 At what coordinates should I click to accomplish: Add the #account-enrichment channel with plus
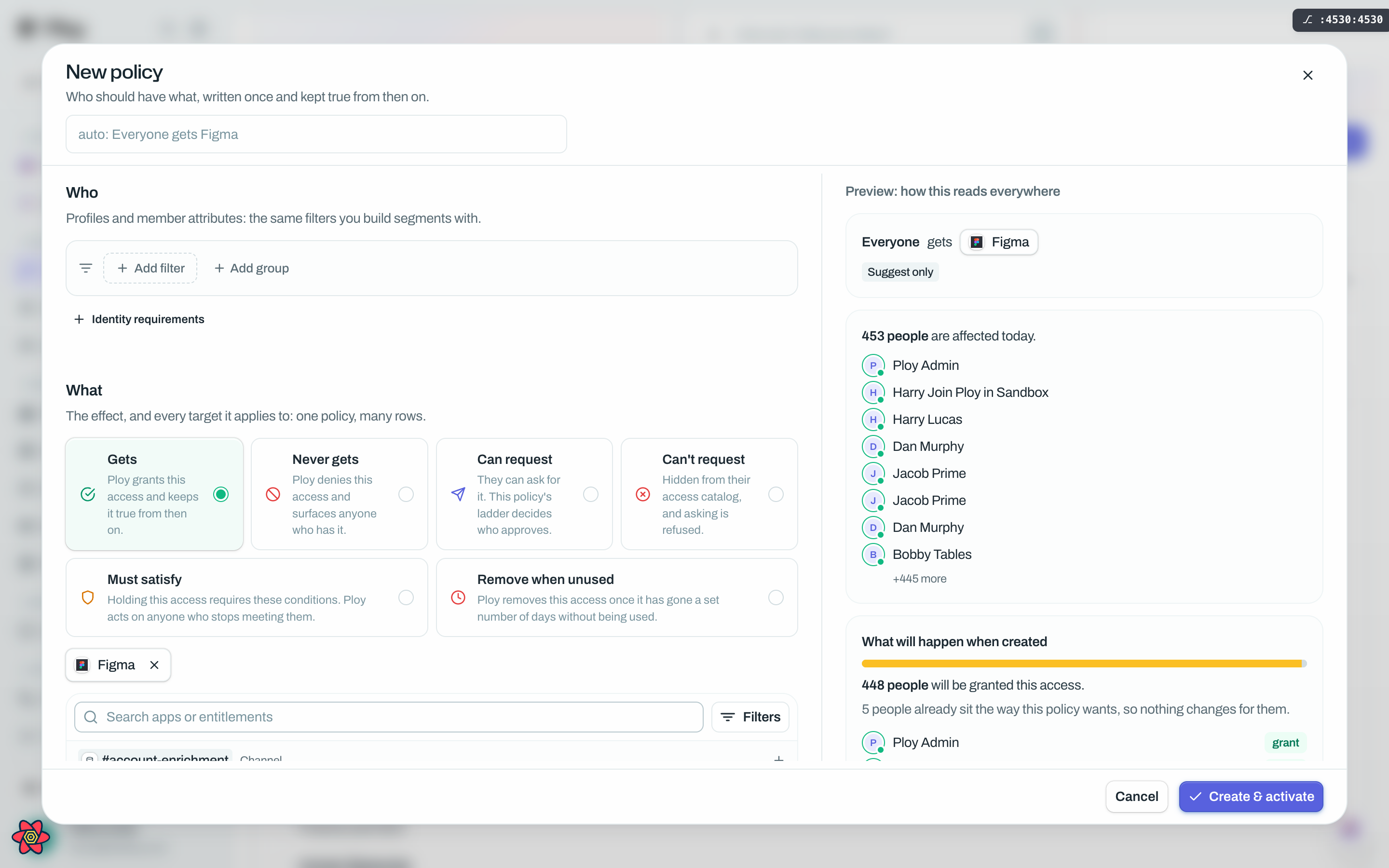(778, 759)
